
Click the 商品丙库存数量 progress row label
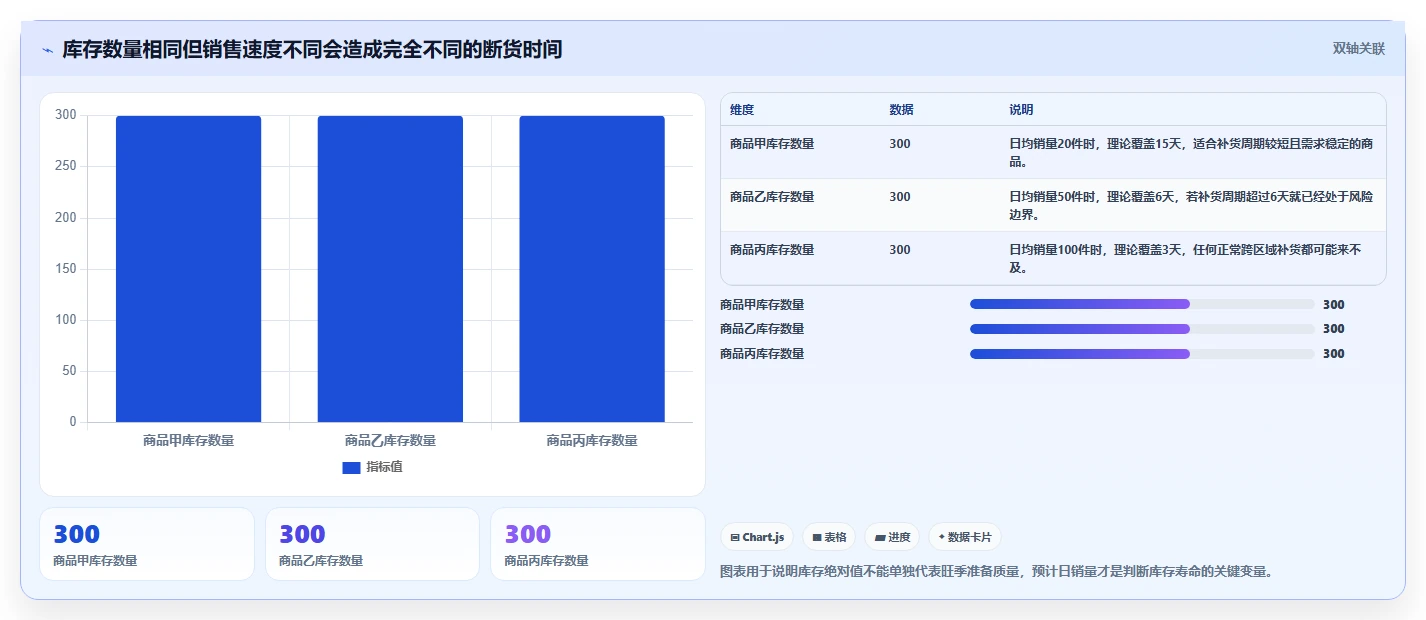click(762, 354)
